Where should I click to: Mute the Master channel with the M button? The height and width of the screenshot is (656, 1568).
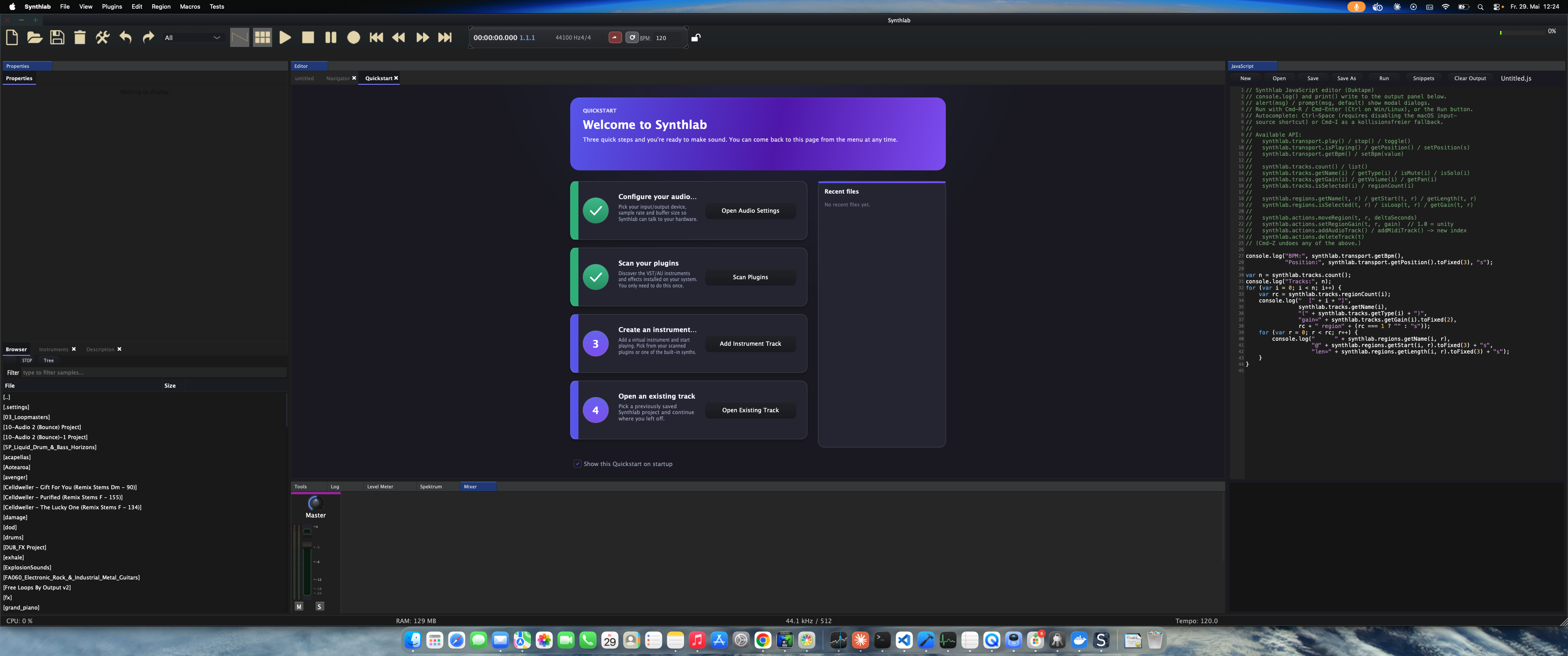[299, 606]
